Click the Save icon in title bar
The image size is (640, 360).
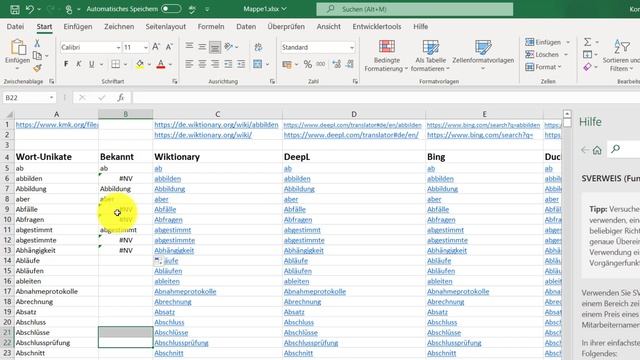[15, 9]
